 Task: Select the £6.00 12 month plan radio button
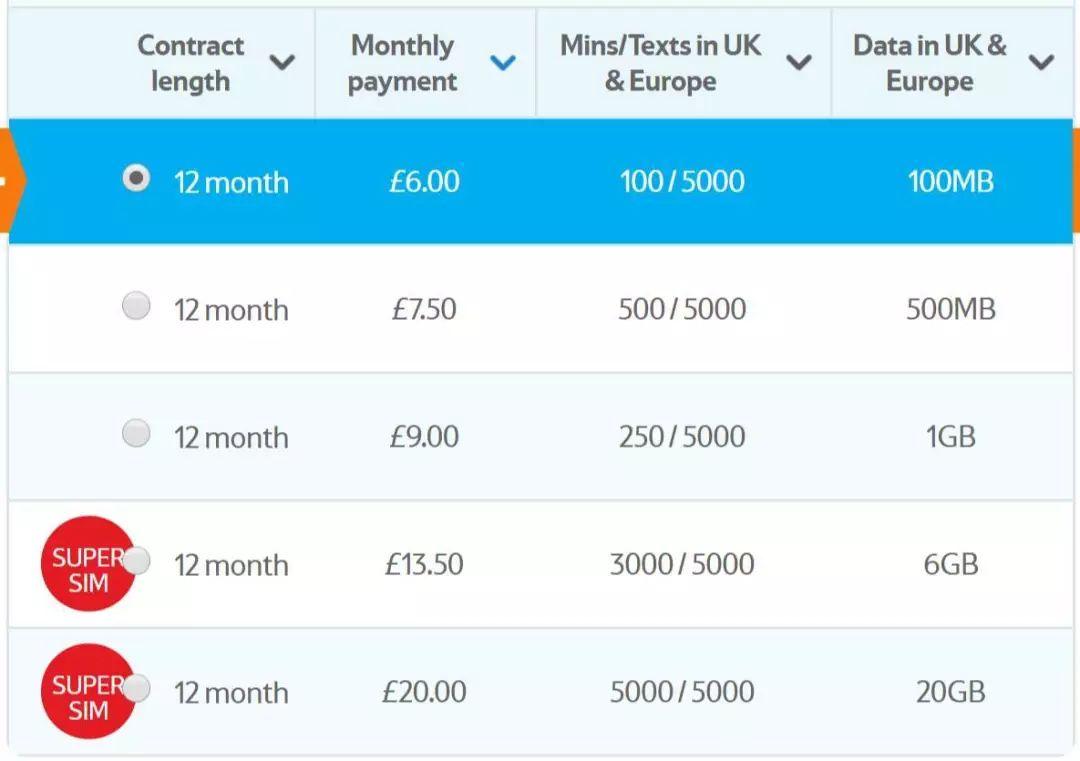click(136, 179)
